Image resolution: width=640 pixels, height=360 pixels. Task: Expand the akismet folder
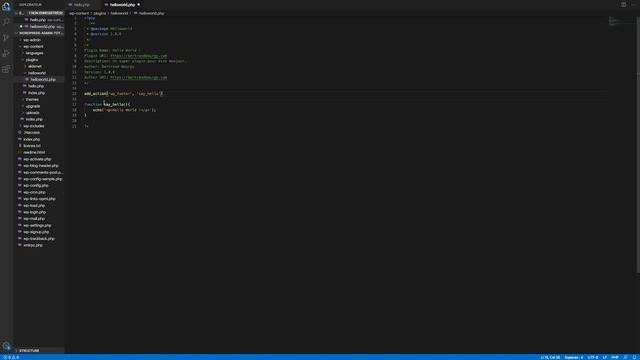[x=35, y=66]
